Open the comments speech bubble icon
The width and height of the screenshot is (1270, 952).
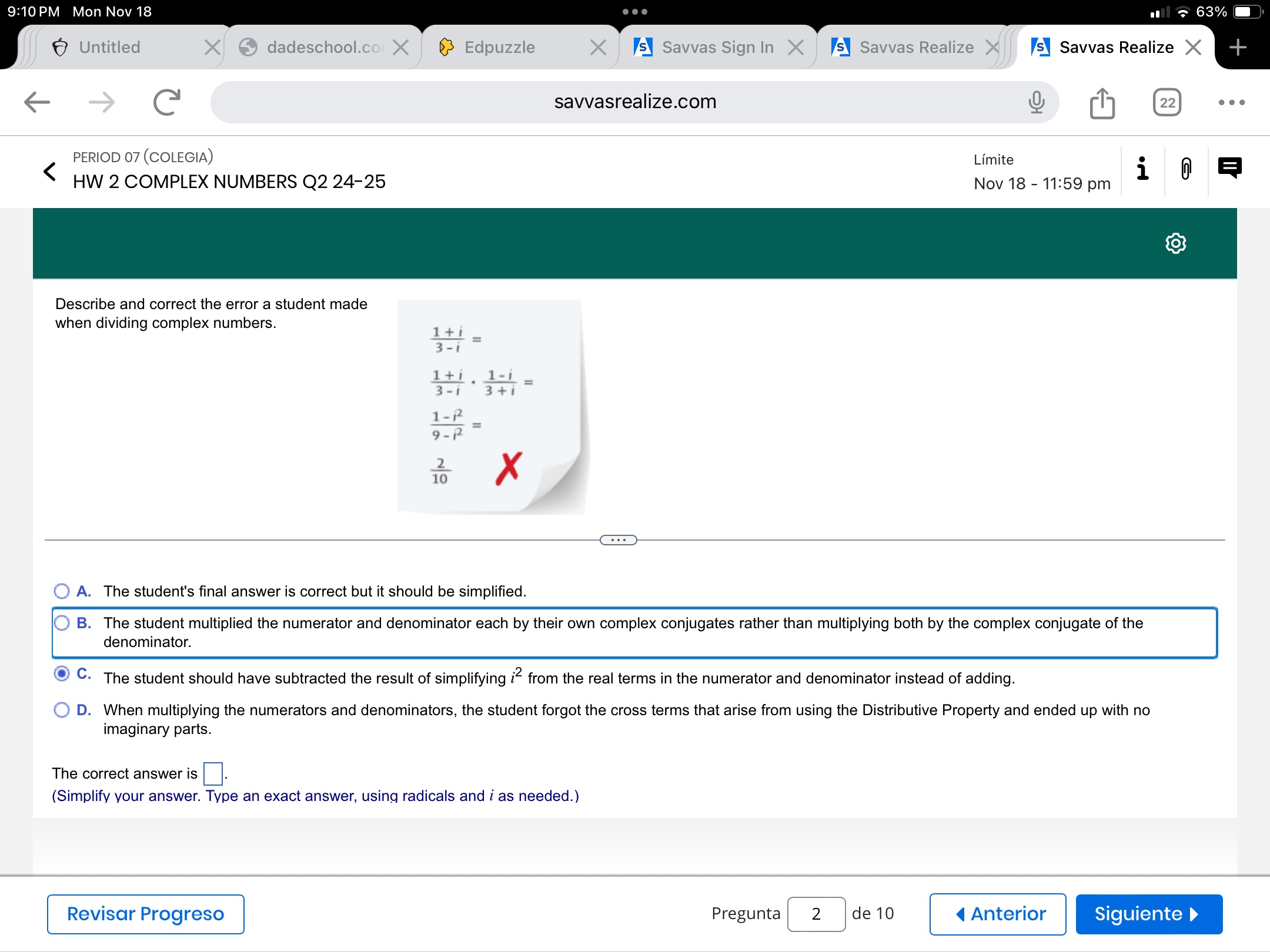1229,168
